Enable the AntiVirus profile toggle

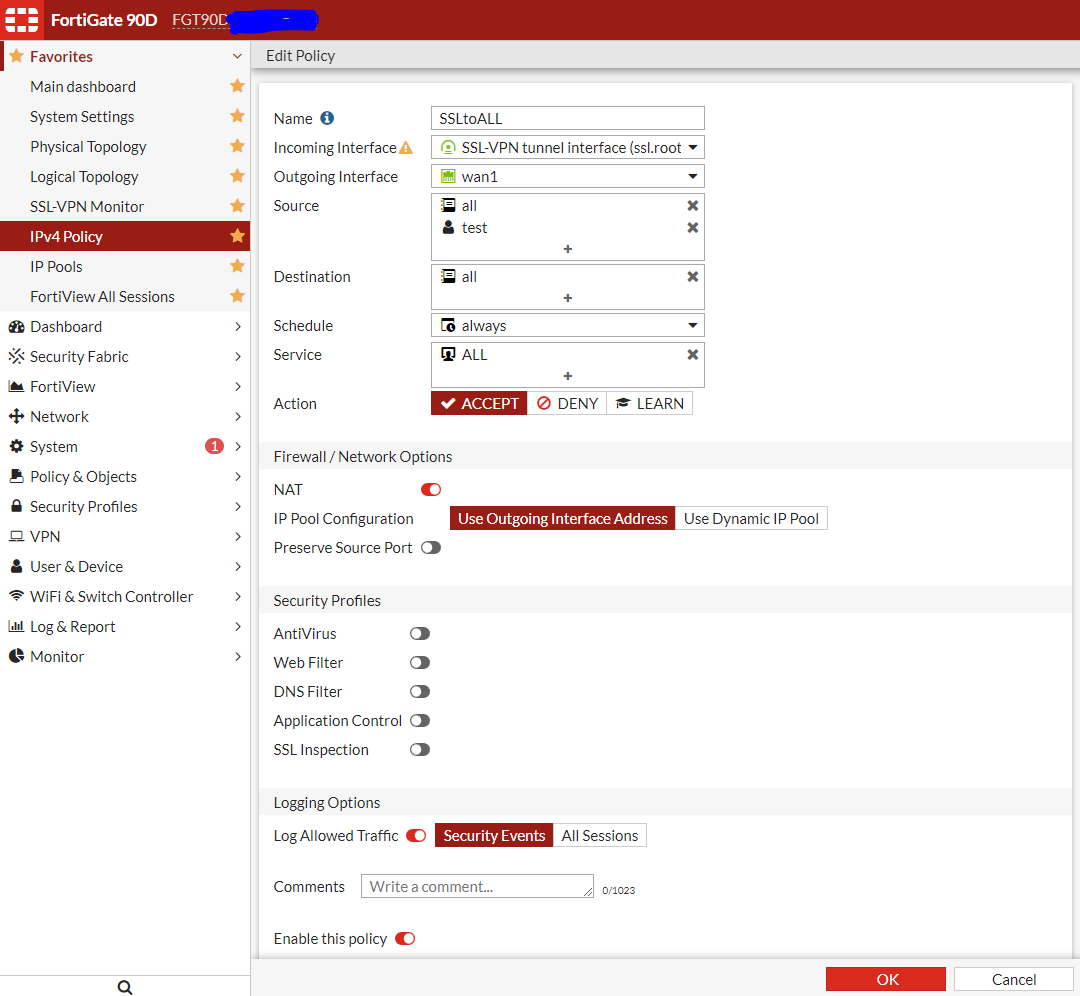point(420,634)
